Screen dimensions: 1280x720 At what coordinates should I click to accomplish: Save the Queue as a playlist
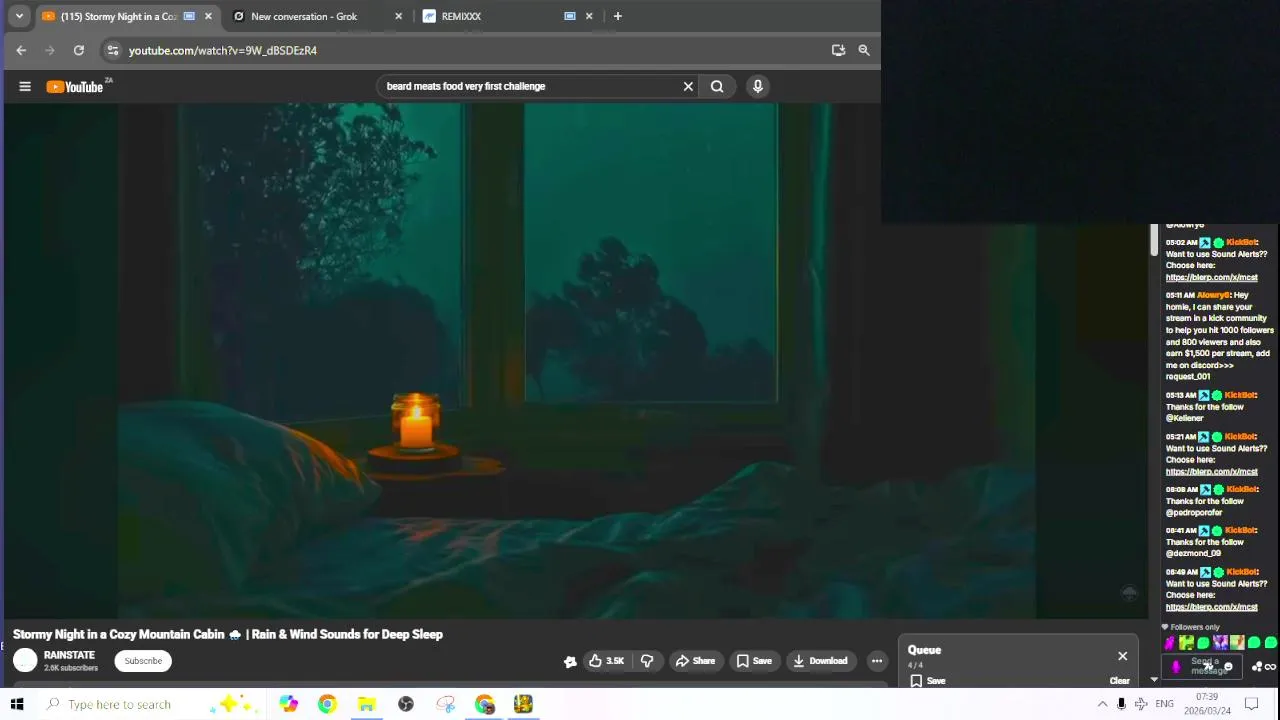(927, 681)
